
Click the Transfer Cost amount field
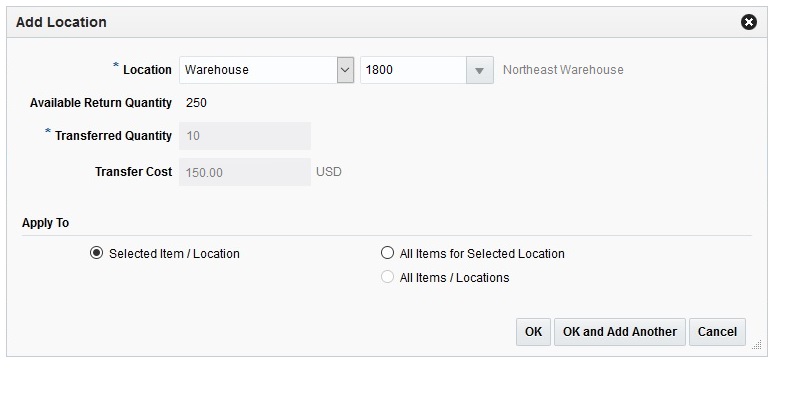click(x=245, y=172)
